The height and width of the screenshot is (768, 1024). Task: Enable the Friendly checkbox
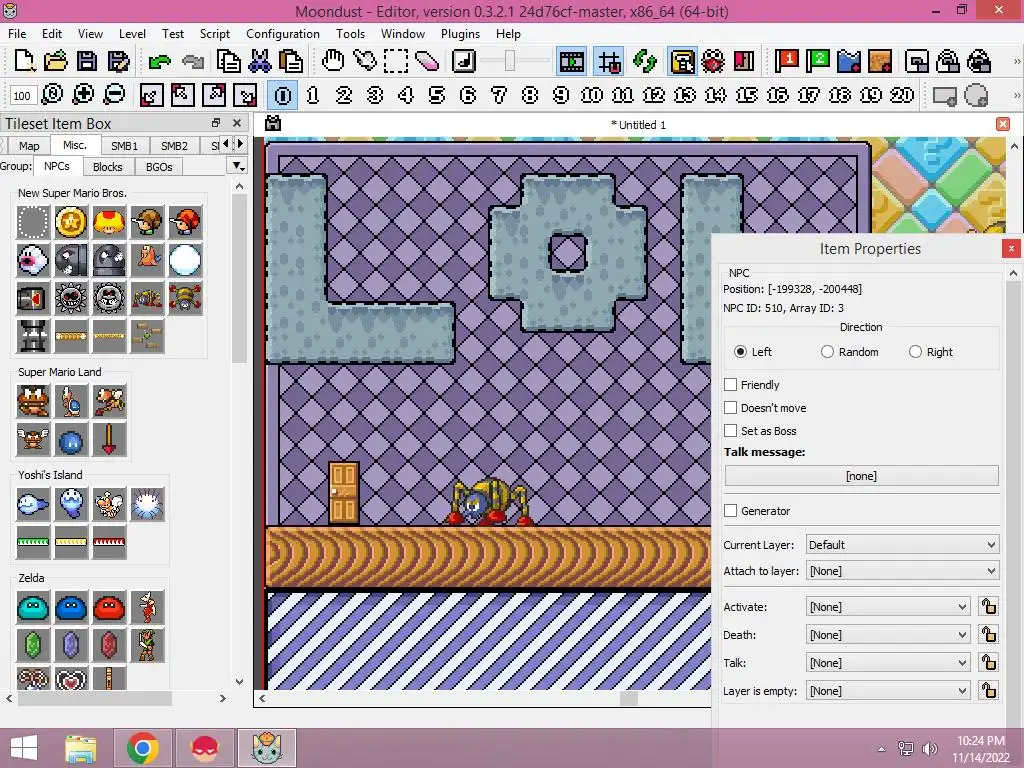(x=731, y=385)
